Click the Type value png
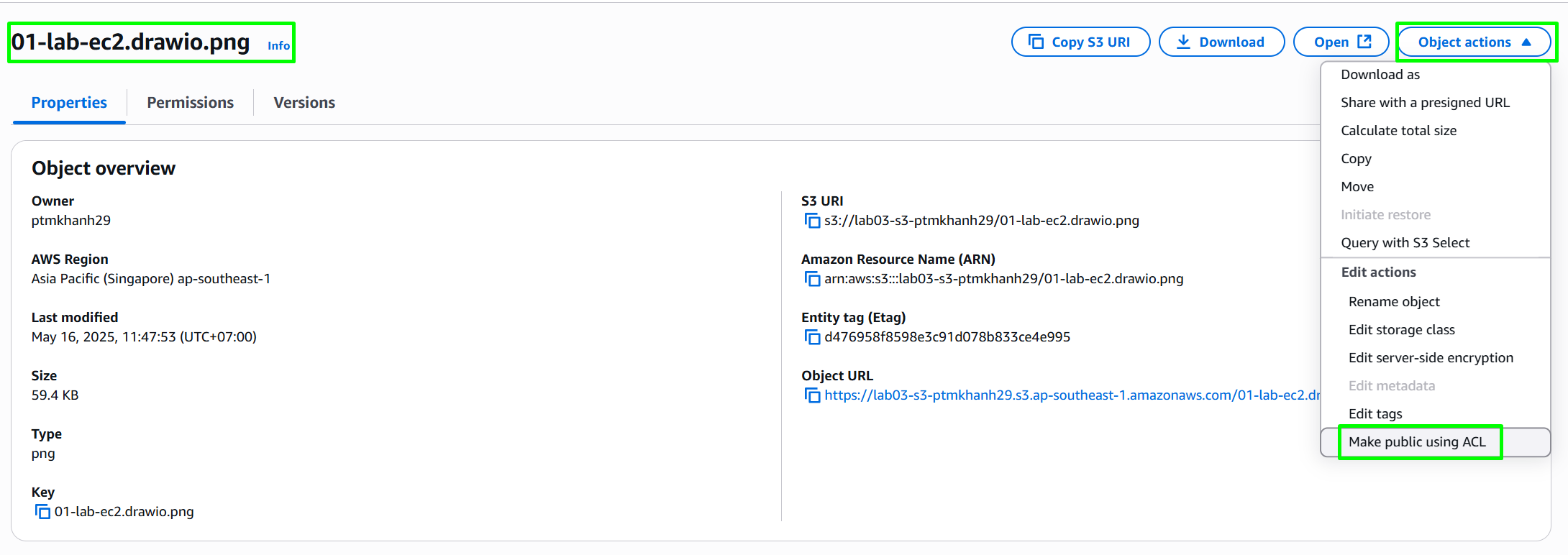Screen dimensions: 1568x555 pos(43,454)
